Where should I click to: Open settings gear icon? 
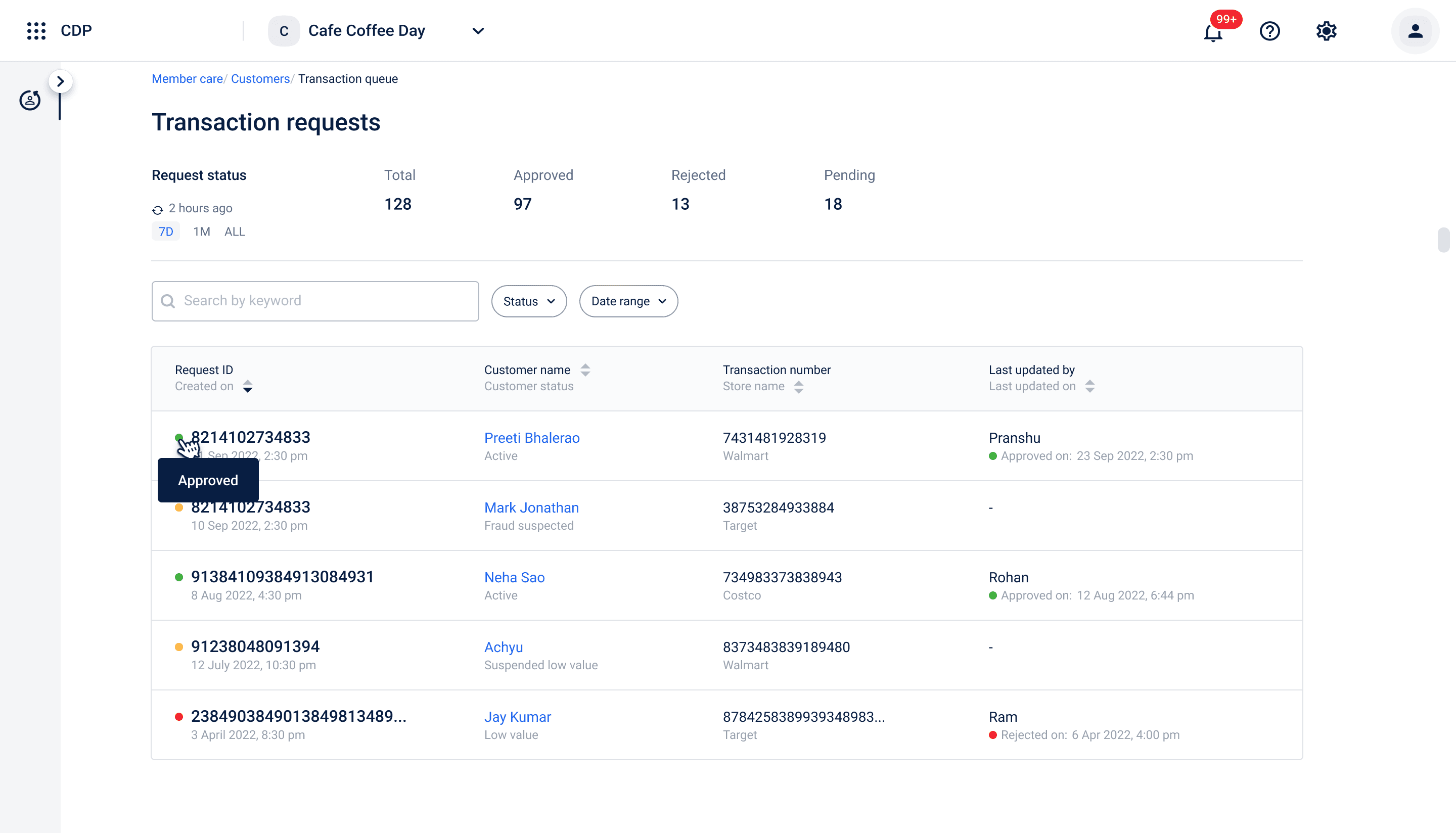point(1326,31)
